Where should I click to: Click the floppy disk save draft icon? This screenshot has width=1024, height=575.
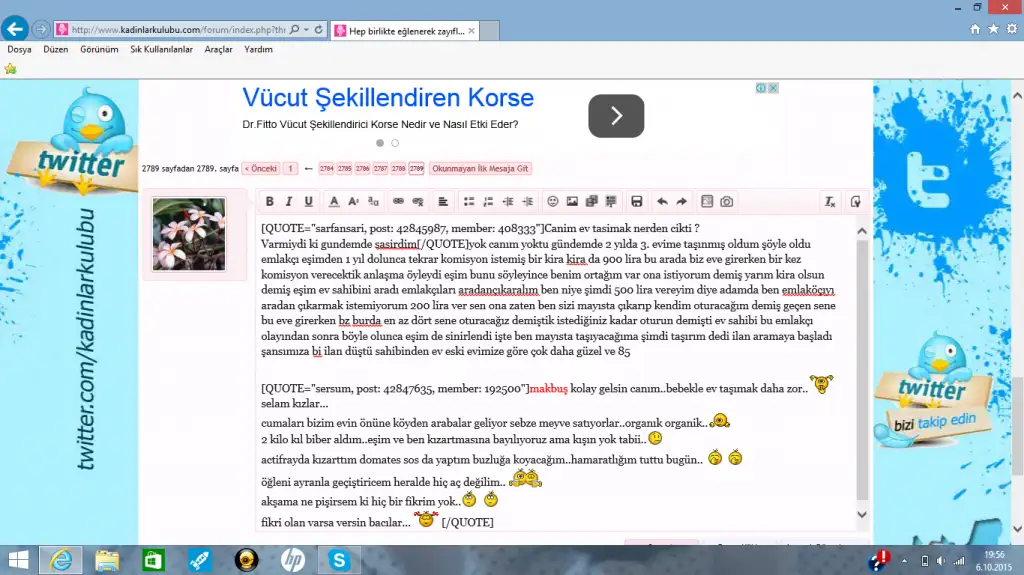(636, 202)
